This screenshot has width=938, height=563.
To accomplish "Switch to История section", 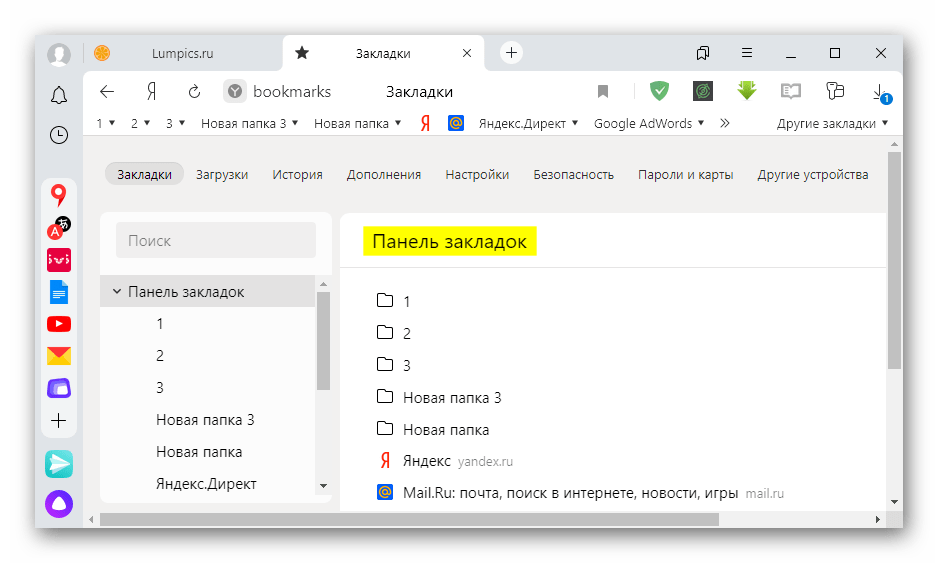I will pyautogui.click(x=297, y=175).
